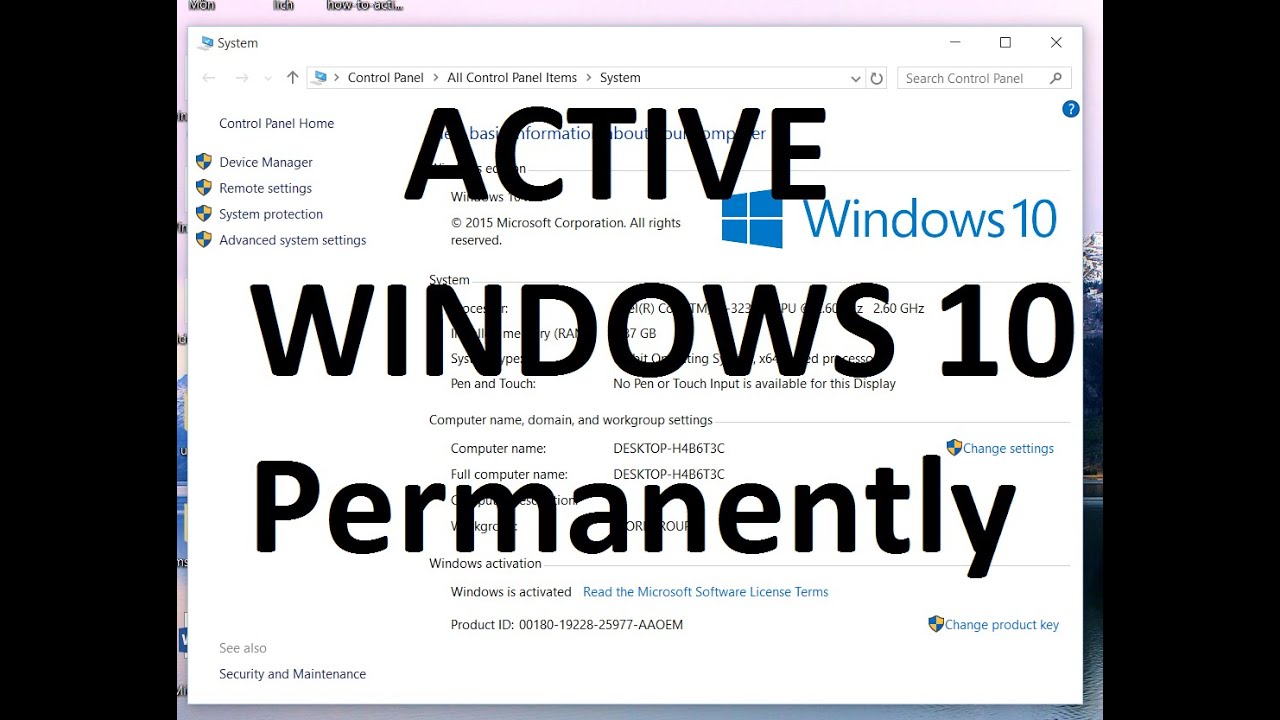Viewport: 1280px width, 720px height.
Task: Open Device Manager from sidebar
Action: tap(266, 162)
